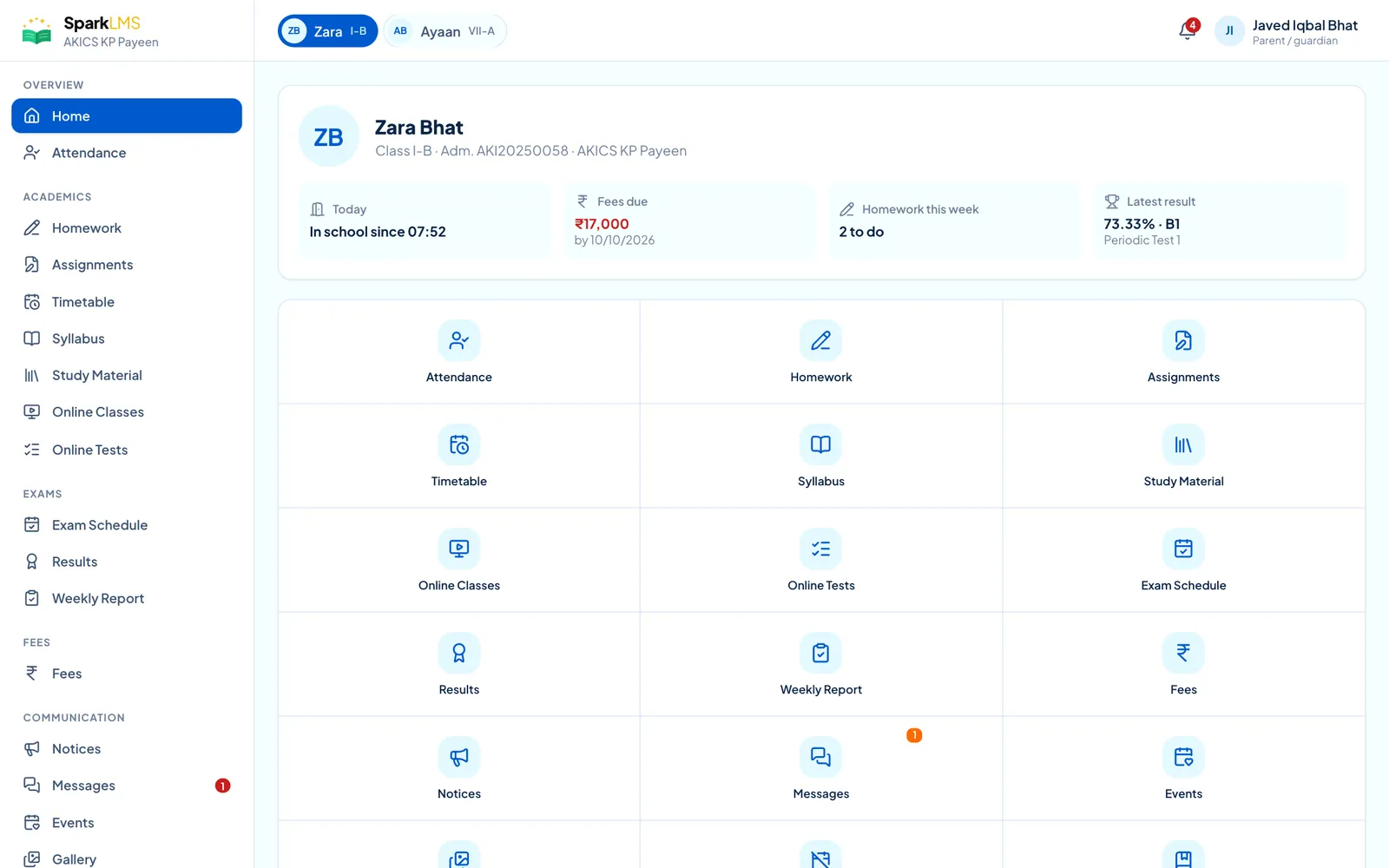Open the Assignments tile icon
1389x868 pixels.
click(1183, 340)
